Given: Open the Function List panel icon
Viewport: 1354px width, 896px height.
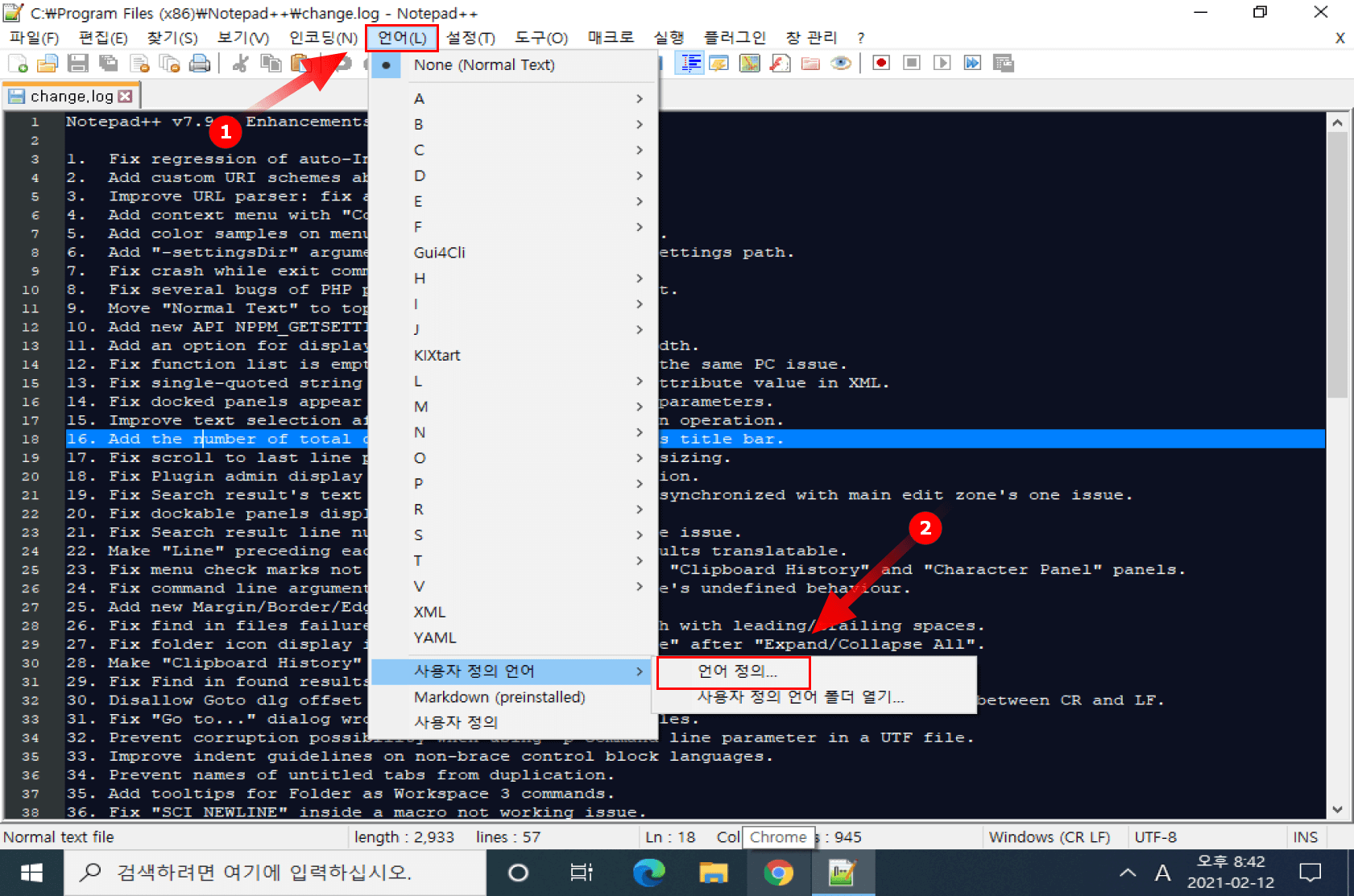Looking at the screenshot, I should 780,64.
